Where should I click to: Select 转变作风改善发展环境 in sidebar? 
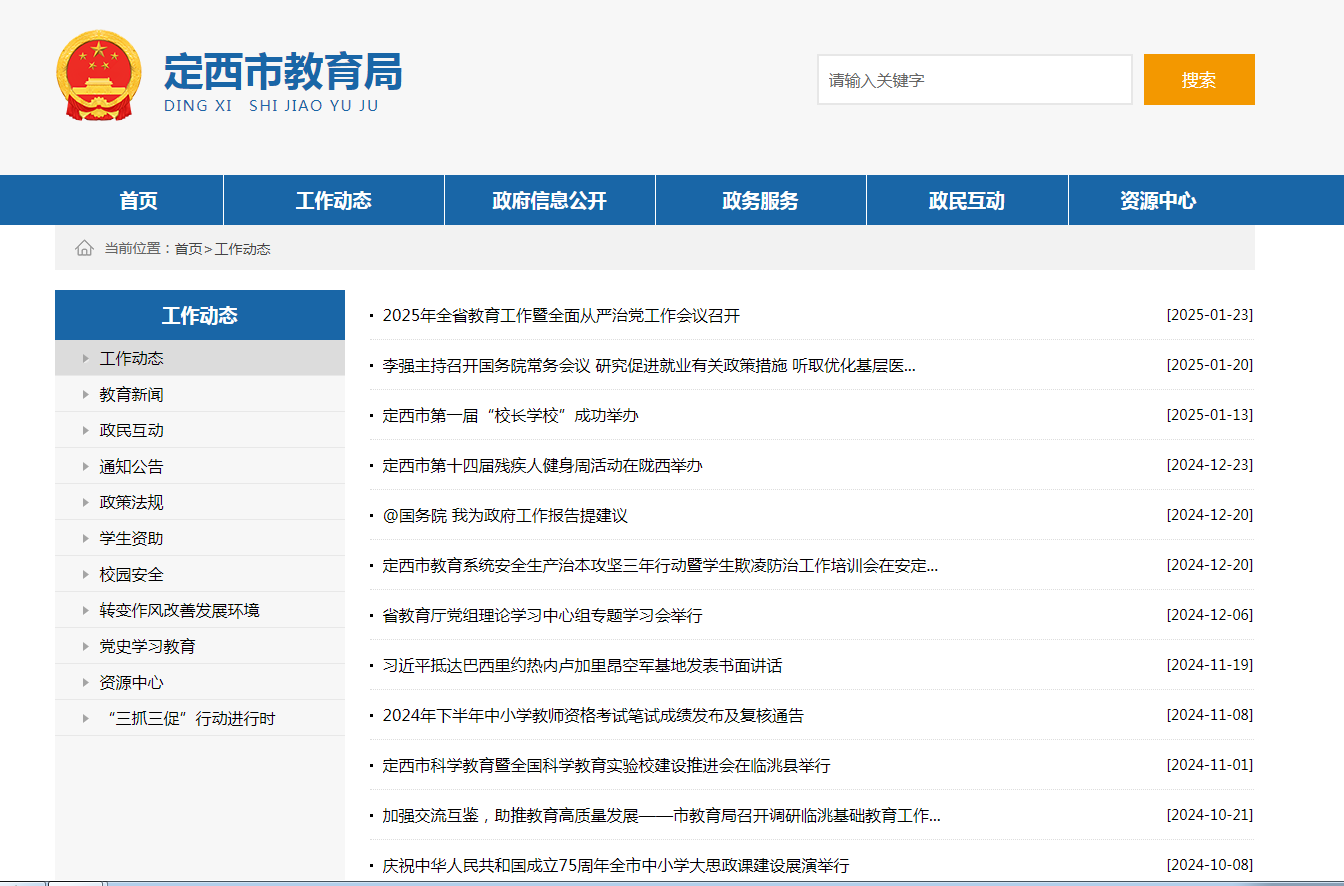click(179, 611)
